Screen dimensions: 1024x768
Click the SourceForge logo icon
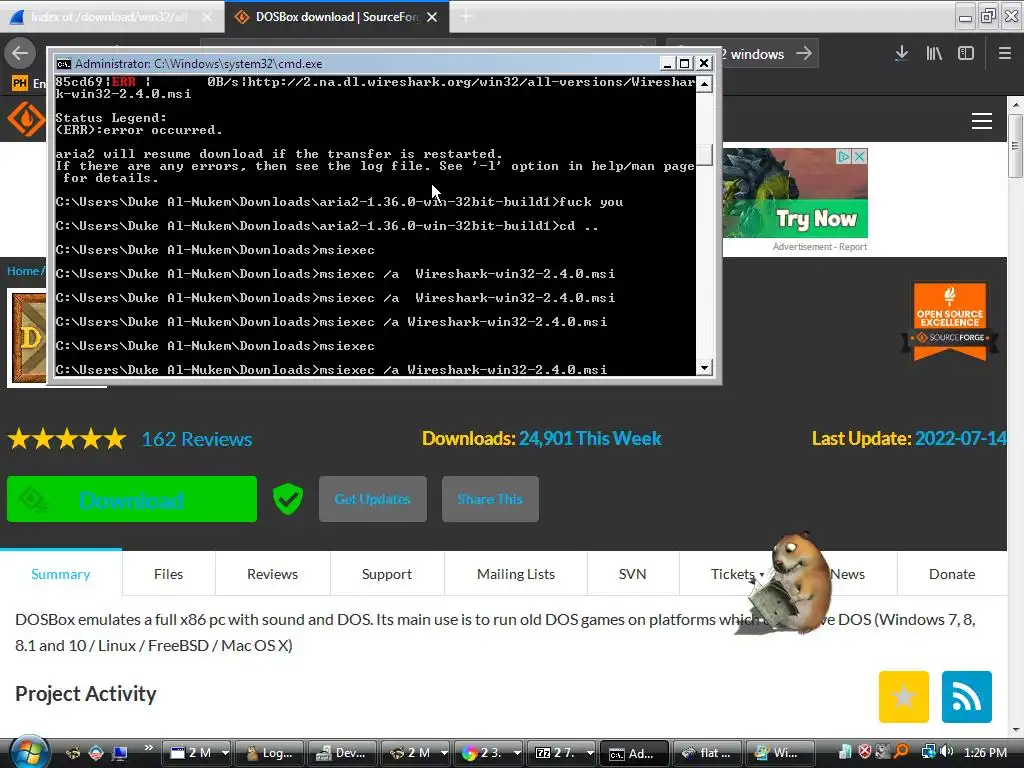click(x=26, y=119)
